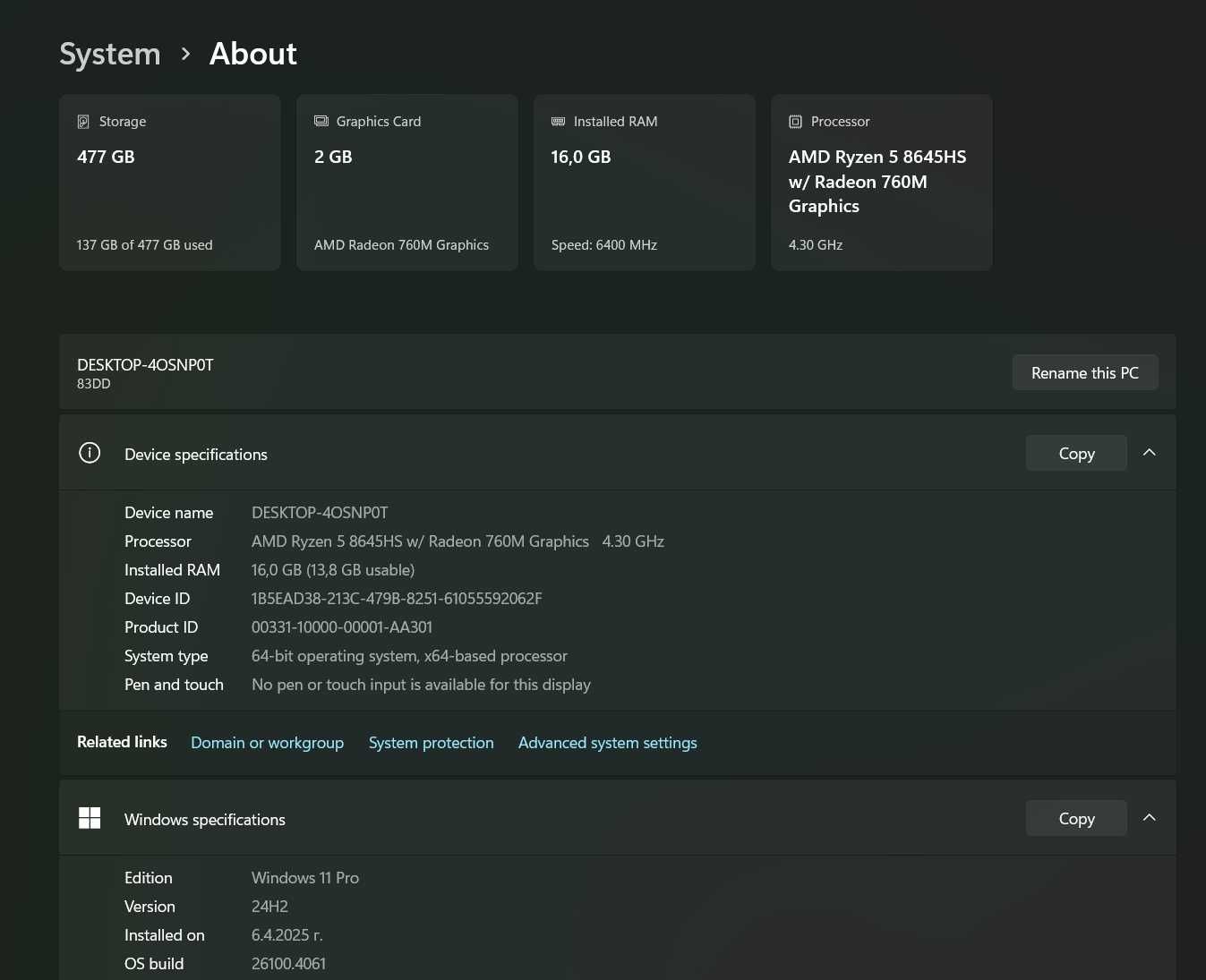
Task: Click the Speed: 6400 MHz text
Action: 604,245
